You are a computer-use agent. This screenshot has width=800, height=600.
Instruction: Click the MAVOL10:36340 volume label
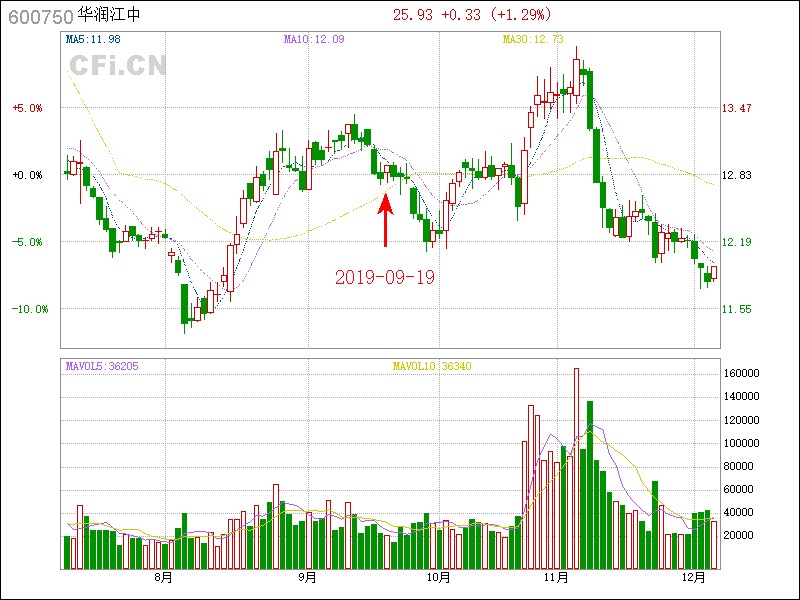coord(432,366)
